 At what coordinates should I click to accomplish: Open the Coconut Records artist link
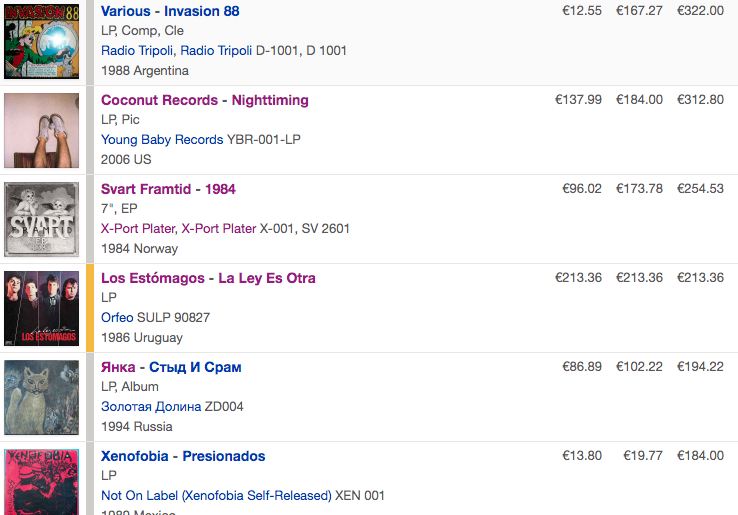click(x=159, y=100)
